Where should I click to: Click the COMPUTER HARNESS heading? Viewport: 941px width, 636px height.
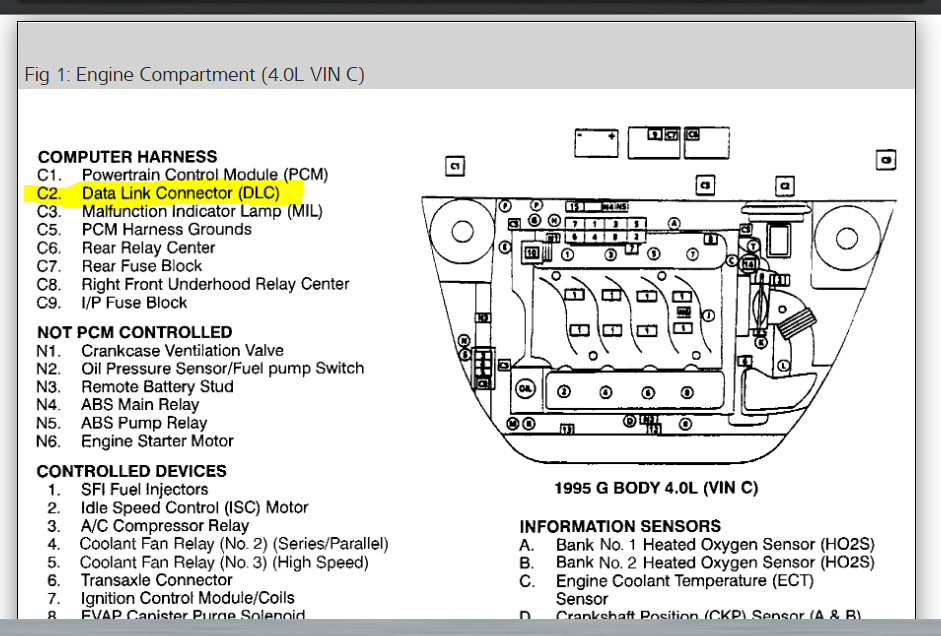point(127,157)
